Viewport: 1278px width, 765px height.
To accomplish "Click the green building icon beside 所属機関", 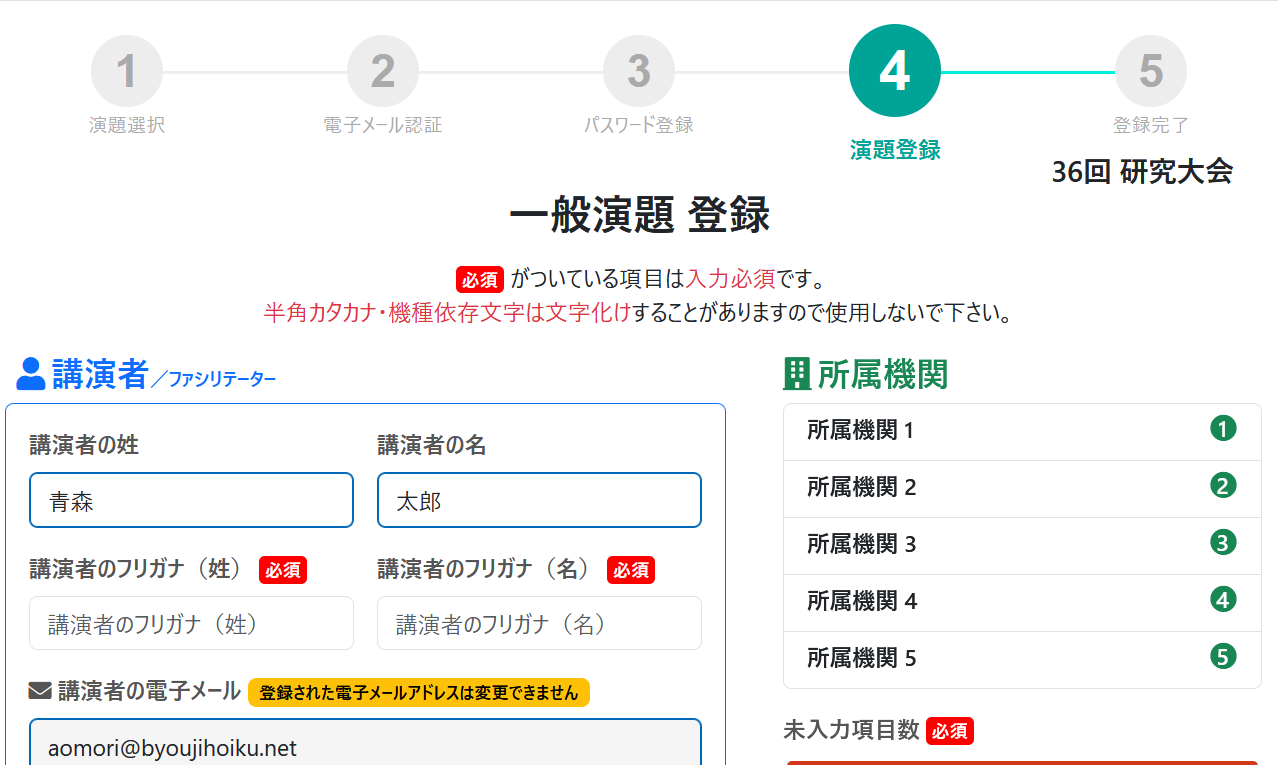I will 797,374.
